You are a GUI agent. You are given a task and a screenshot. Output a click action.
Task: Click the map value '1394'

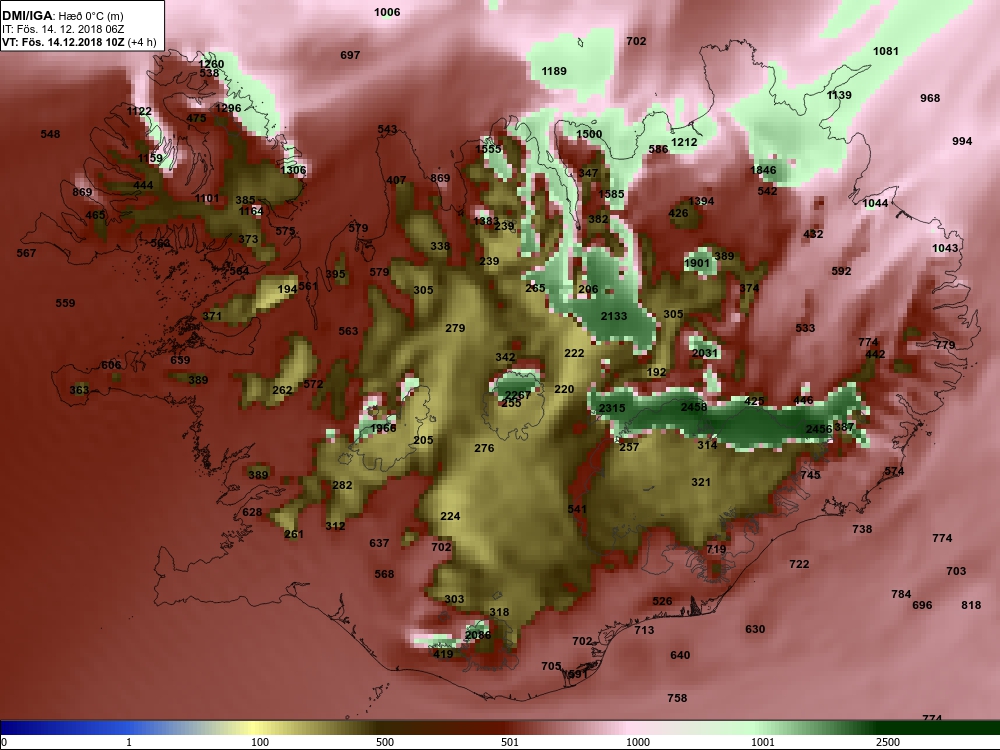[701, 202]
